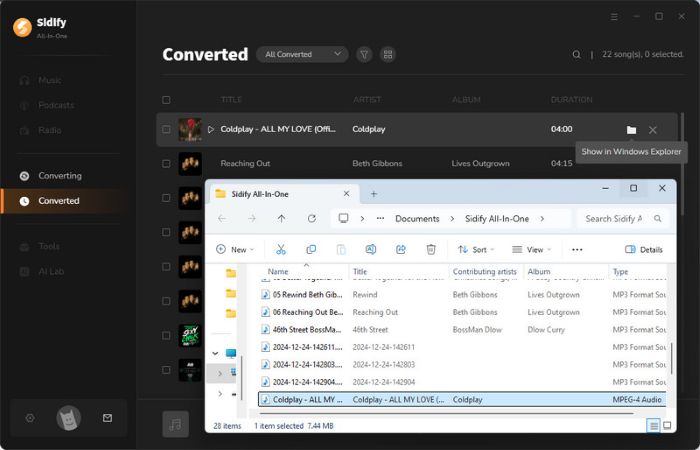Collapse the This PC tree node
Image resolution: width=700 pixels, height=450 pixels.
(x=215, y=354)
